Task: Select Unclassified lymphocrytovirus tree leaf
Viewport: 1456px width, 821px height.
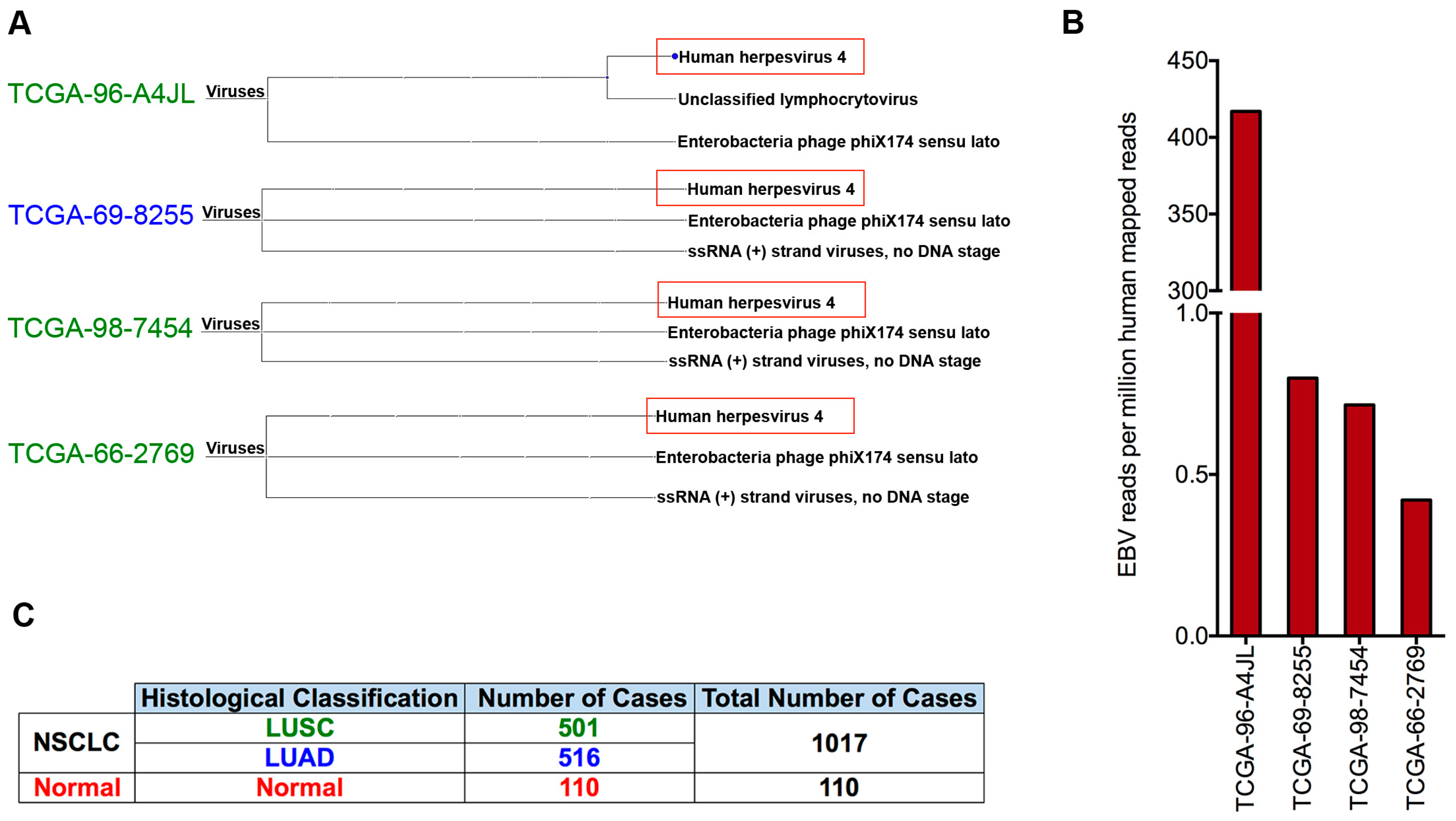Action: click(797, 100)
